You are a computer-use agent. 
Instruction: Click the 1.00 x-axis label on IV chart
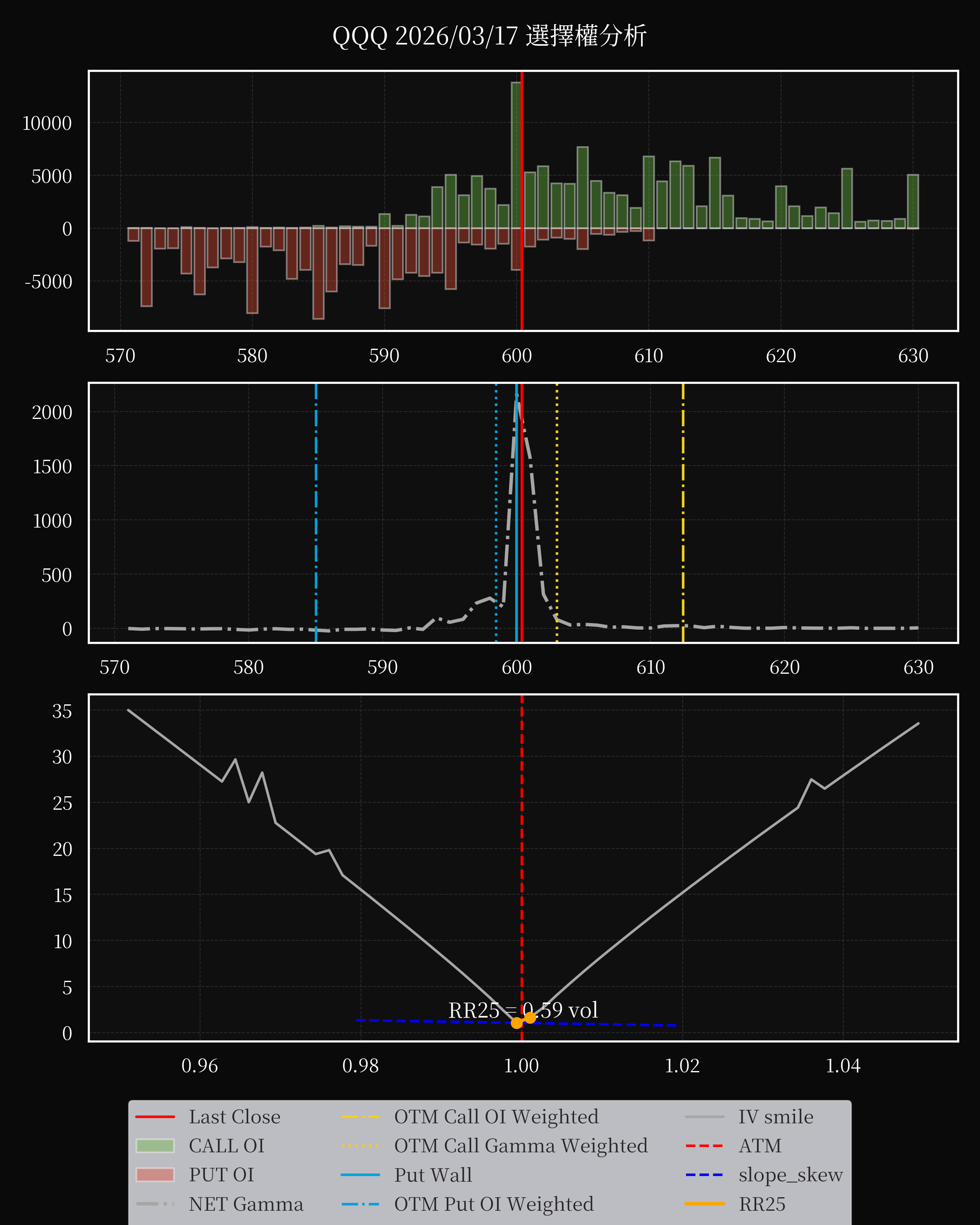click(x=521, y=1065)
